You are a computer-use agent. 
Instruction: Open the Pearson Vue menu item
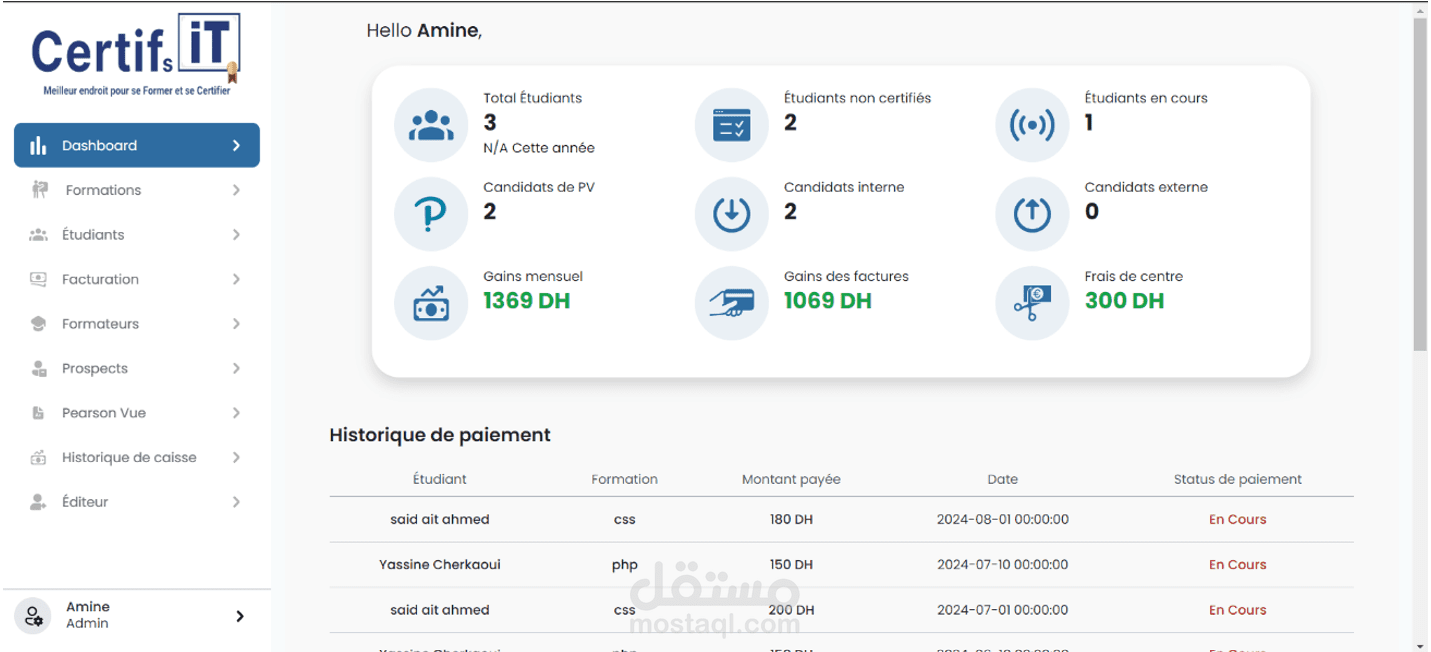click(x=137, y=413)
